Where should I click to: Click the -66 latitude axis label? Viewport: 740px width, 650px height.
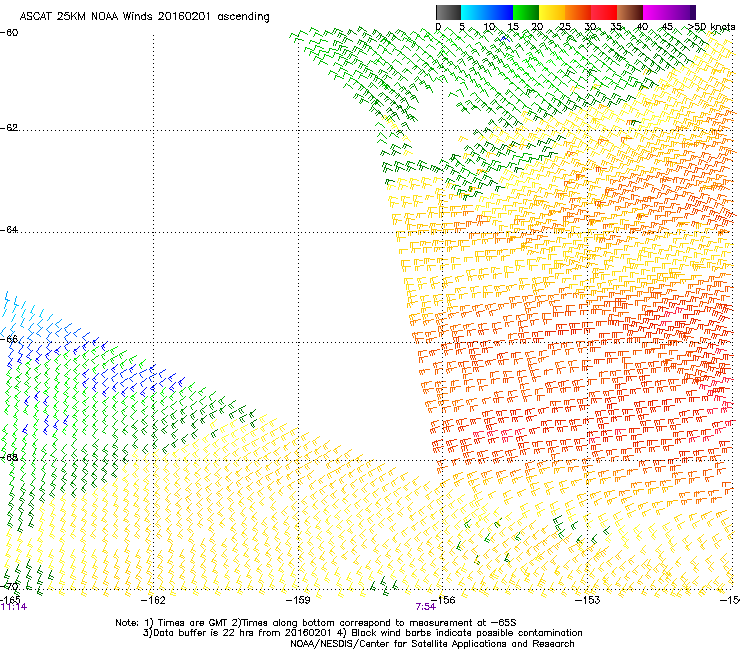pyautogui.click(x=9, y=339)
